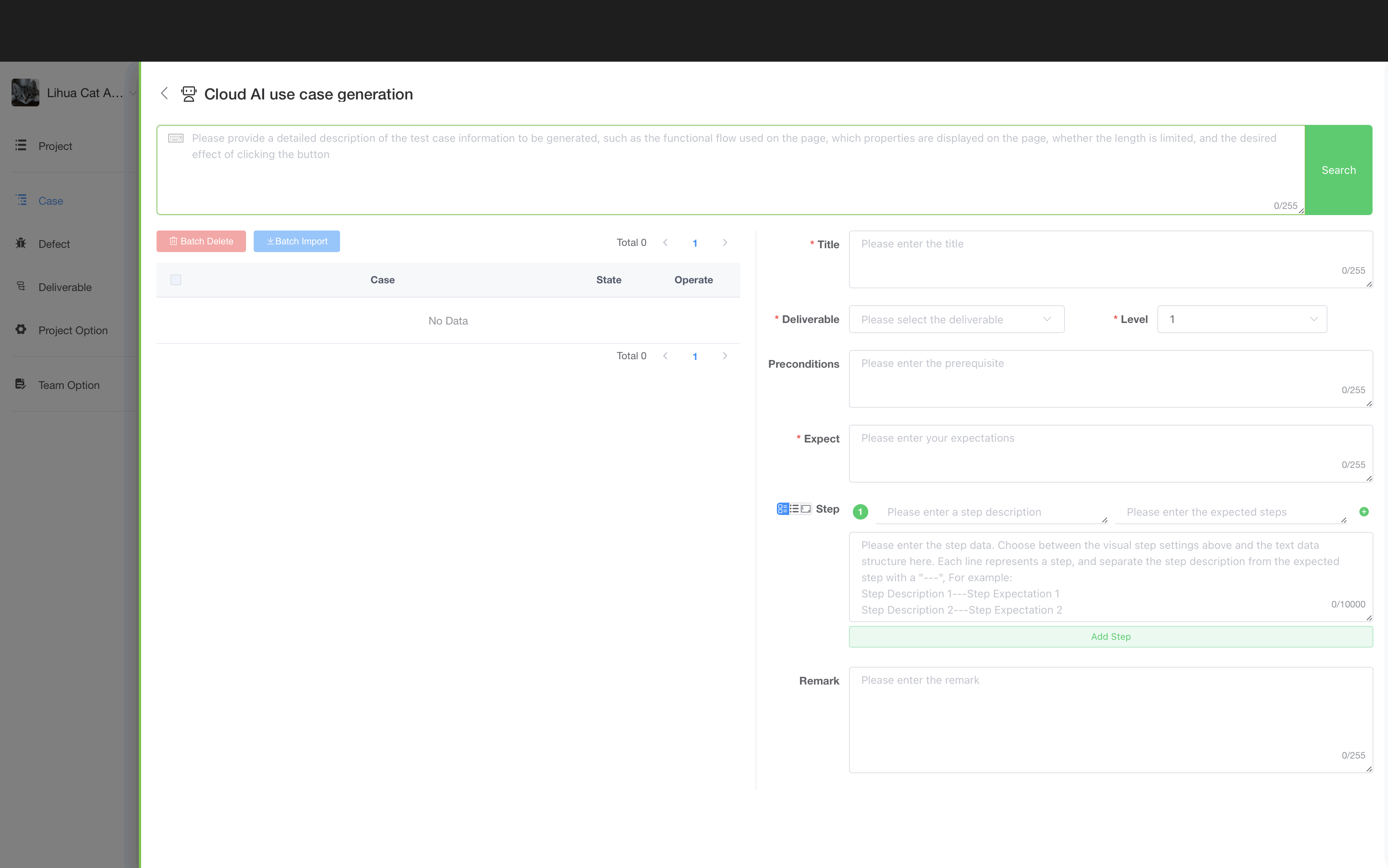Click the Add Step button

pyautogui.click(x=1111, y=637)
